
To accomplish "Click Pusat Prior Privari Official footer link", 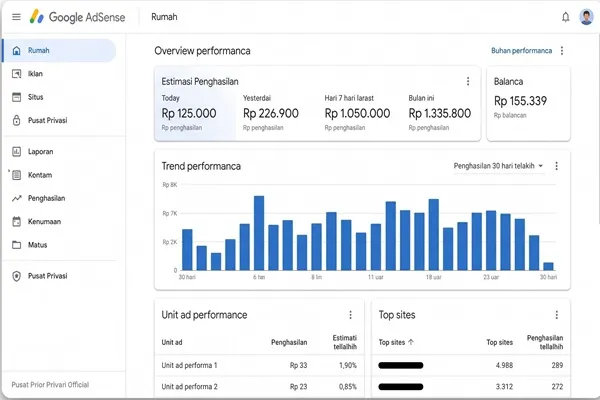I will coord(50,385).
